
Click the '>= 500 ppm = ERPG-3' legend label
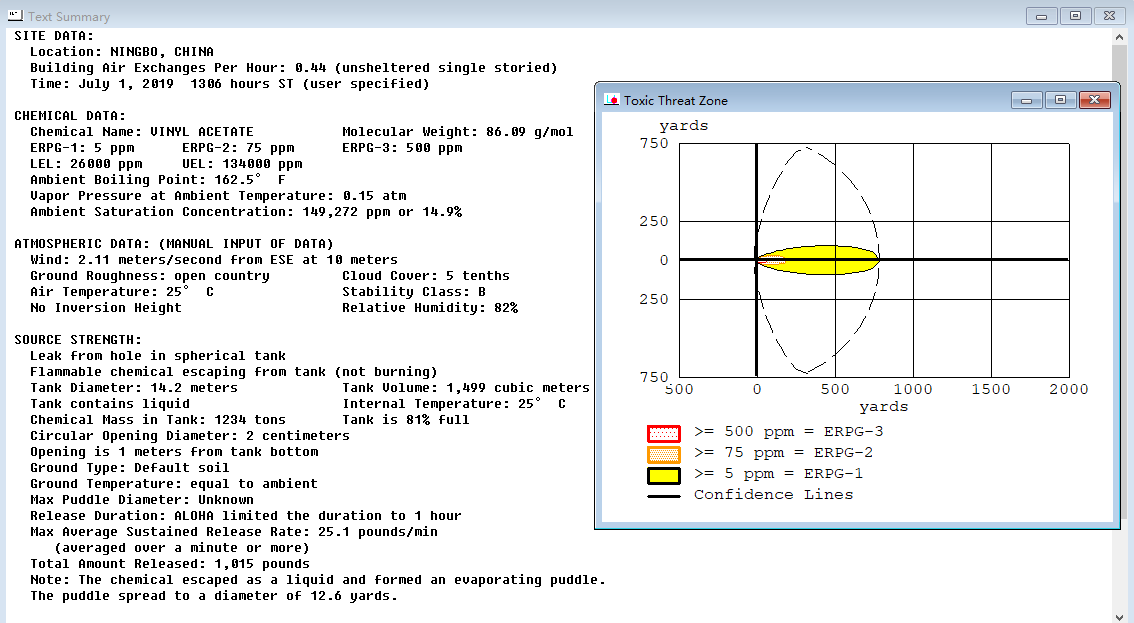pos(788,431)
